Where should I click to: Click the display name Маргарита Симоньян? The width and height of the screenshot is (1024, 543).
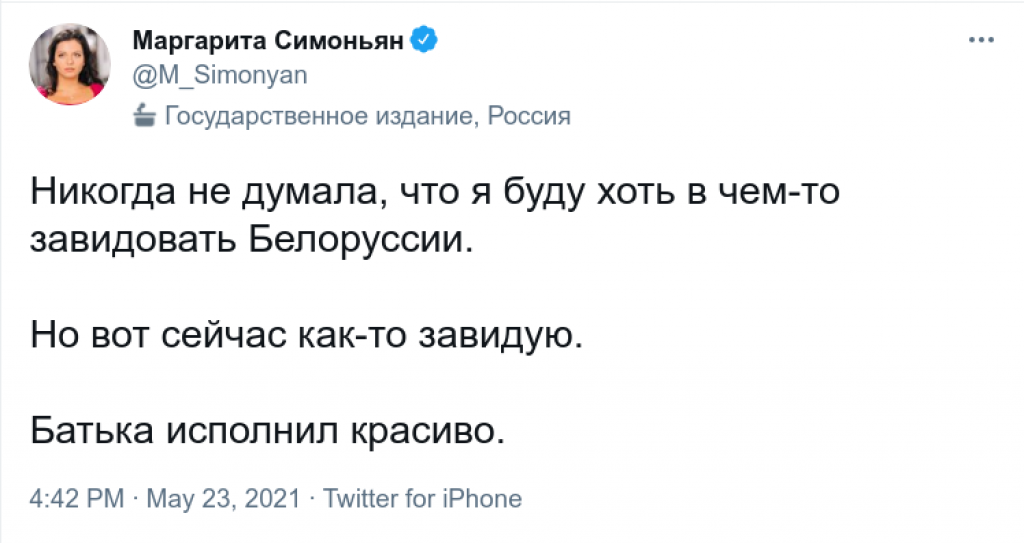click(x=268, y=41)
